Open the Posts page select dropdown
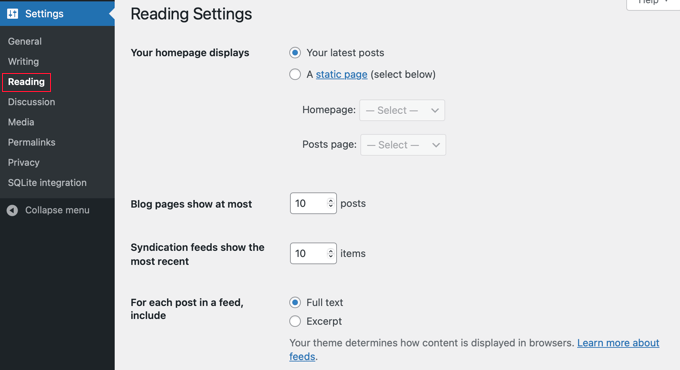680x370 pixels. (x=403, y=145)
